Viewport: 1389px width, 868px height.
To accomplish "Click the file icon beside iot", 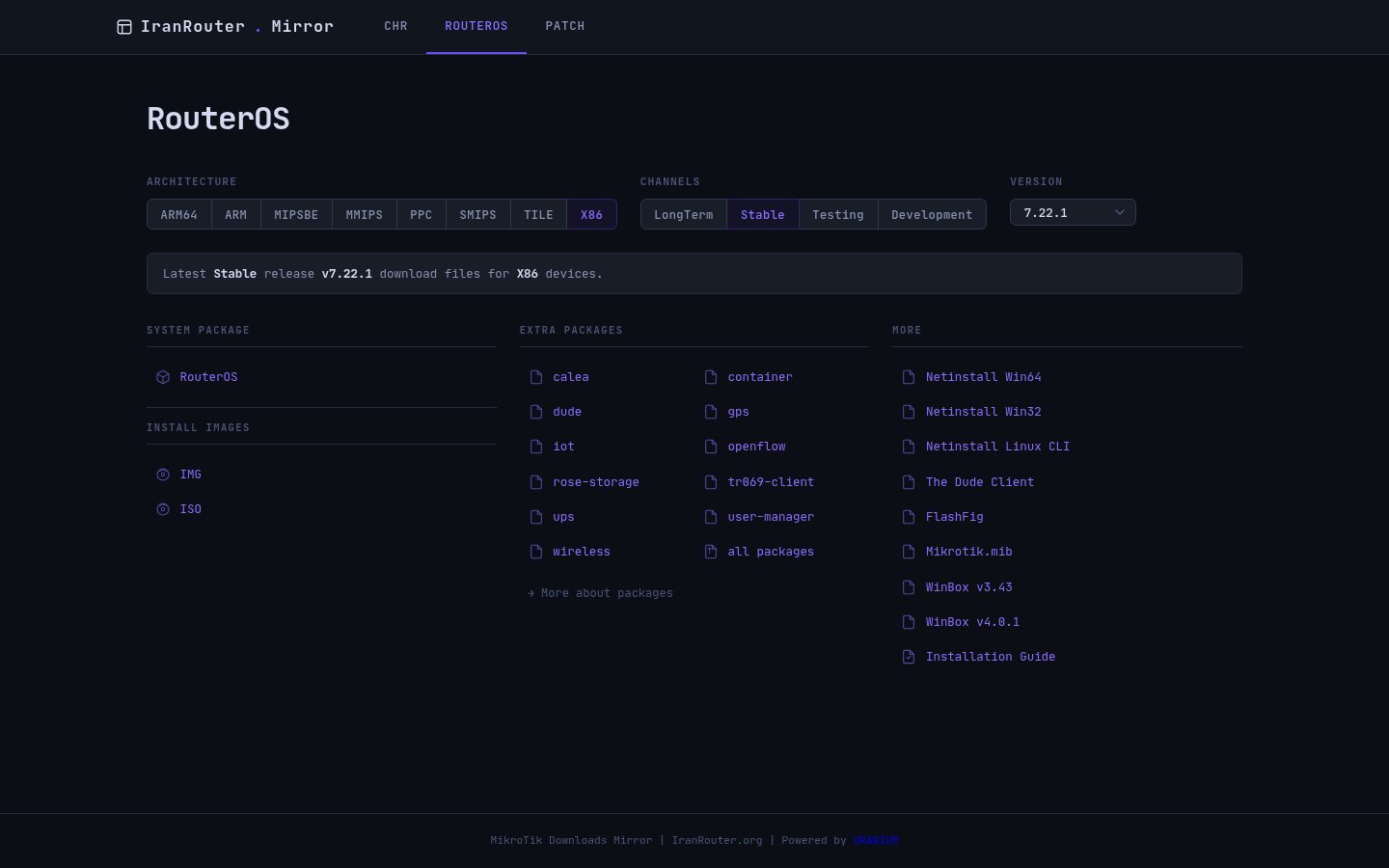I will coord(536,447).
